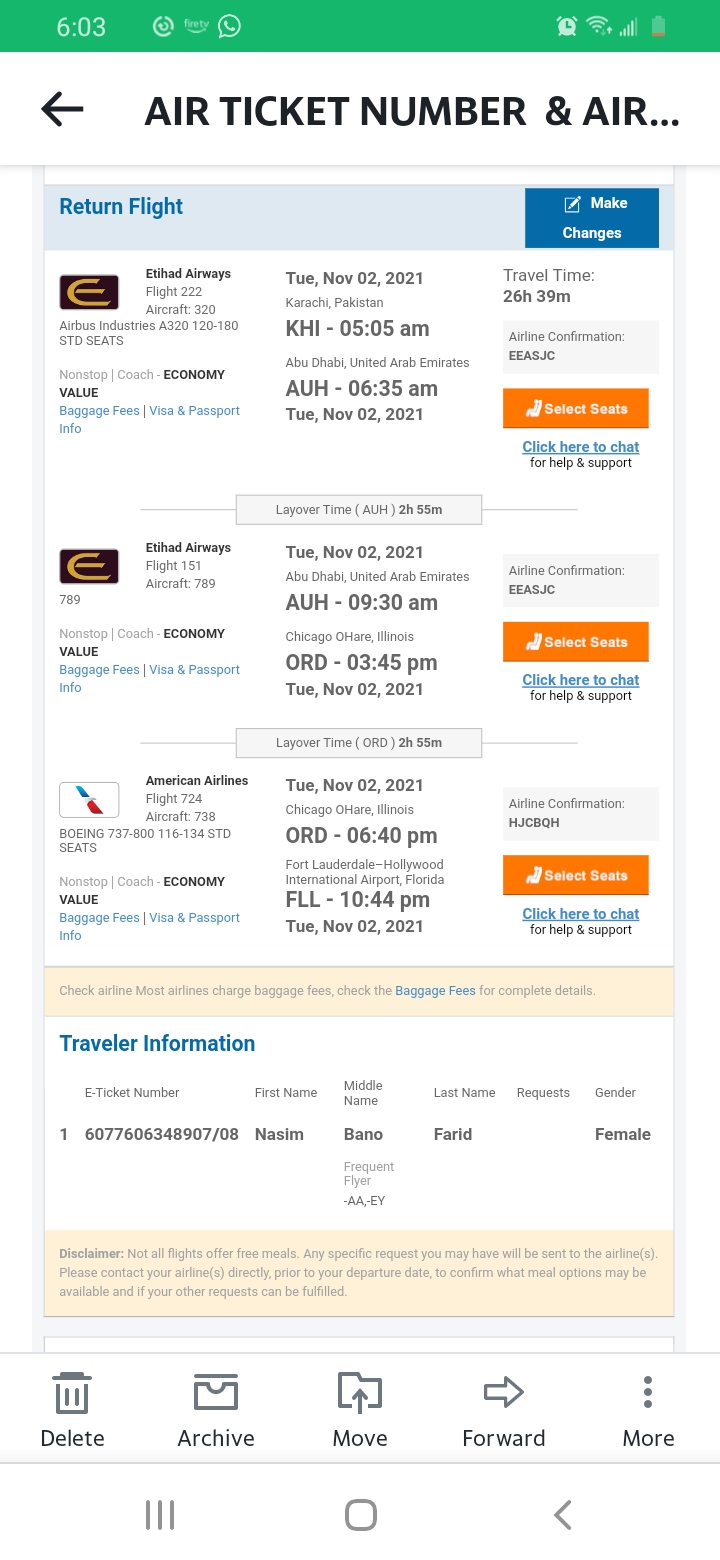This screenshot has width=720, height=1560.
Task: Select Seats for Etihad Flight 151
Action: [576, 642]
